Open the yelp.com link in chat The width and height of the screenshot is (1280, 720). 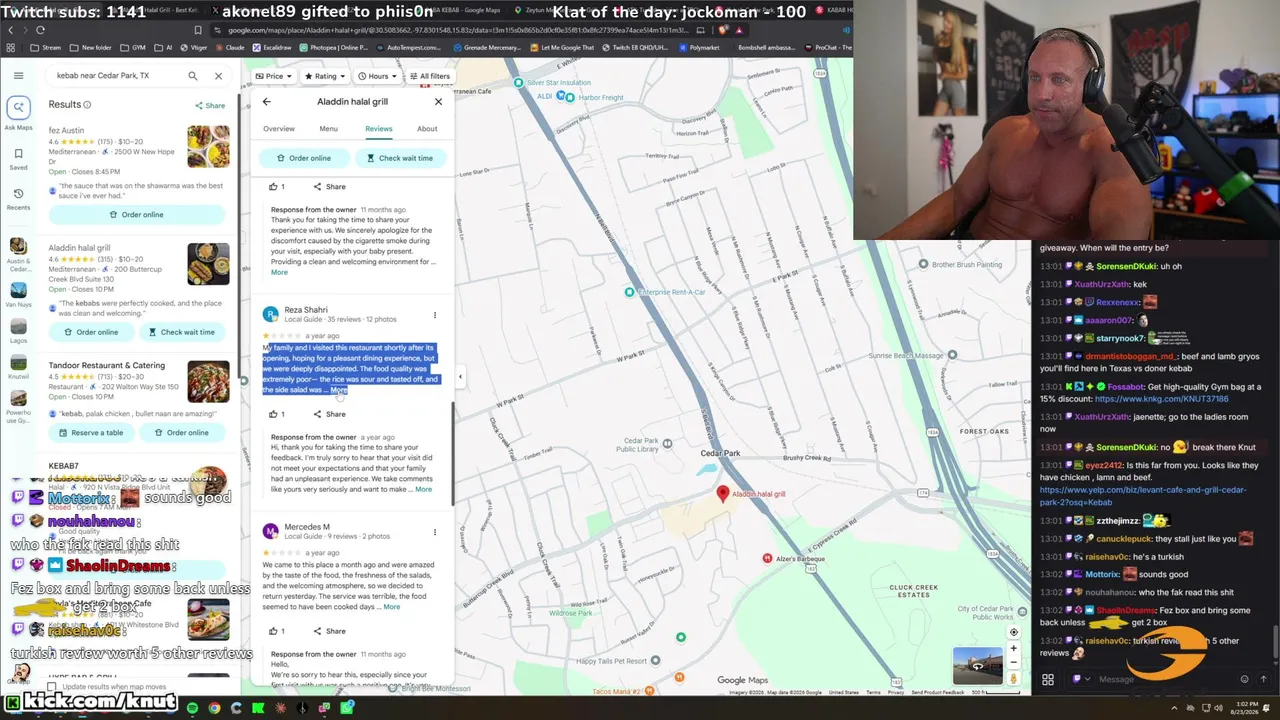click(1143, 496)
